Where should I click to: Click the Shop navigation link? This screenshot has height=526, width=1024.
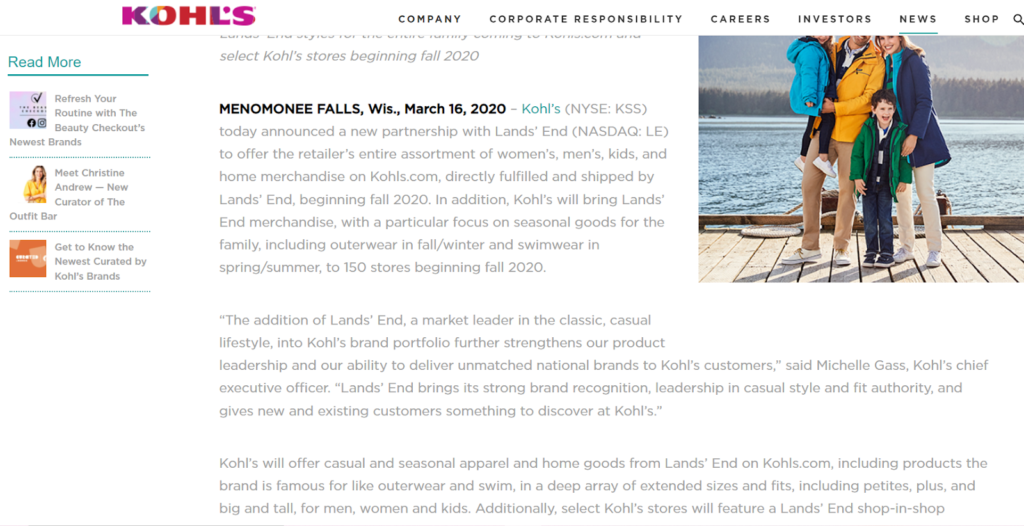(x=981, y=19)
